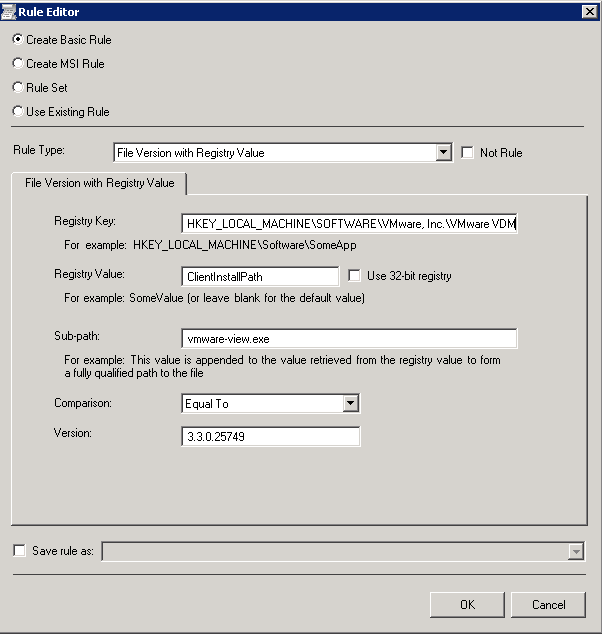602x634 pixels.
Task: Click the Sub-path label
Action: point(77,336)
